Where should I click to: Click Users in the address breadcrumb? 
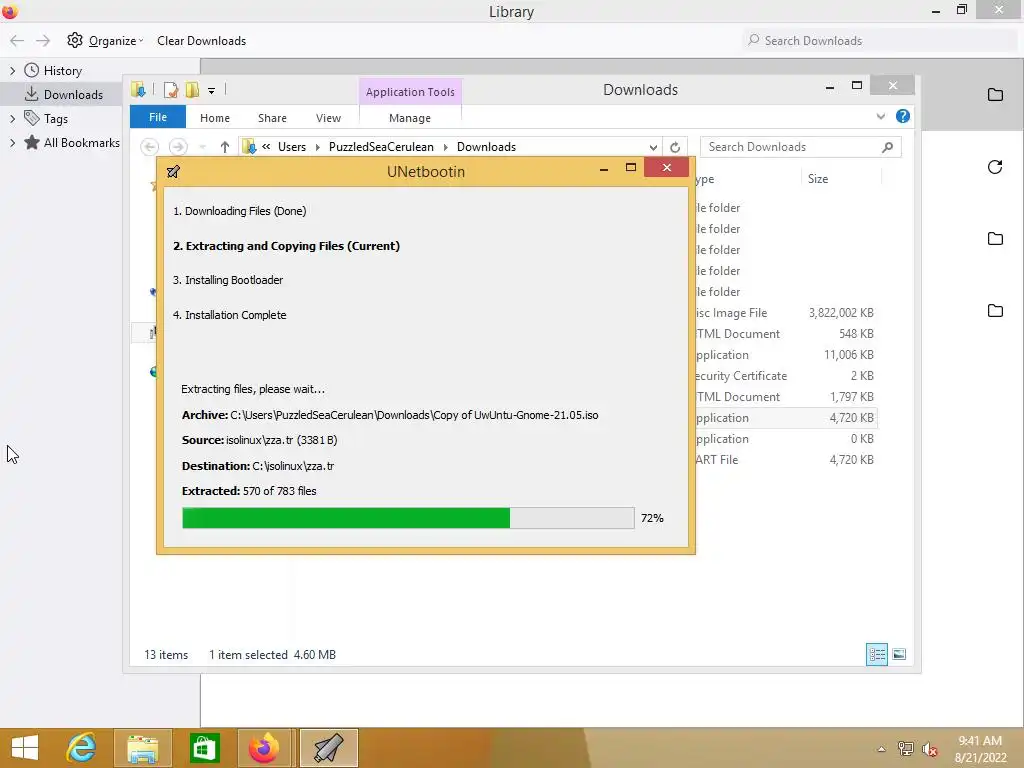pos(291,147)
